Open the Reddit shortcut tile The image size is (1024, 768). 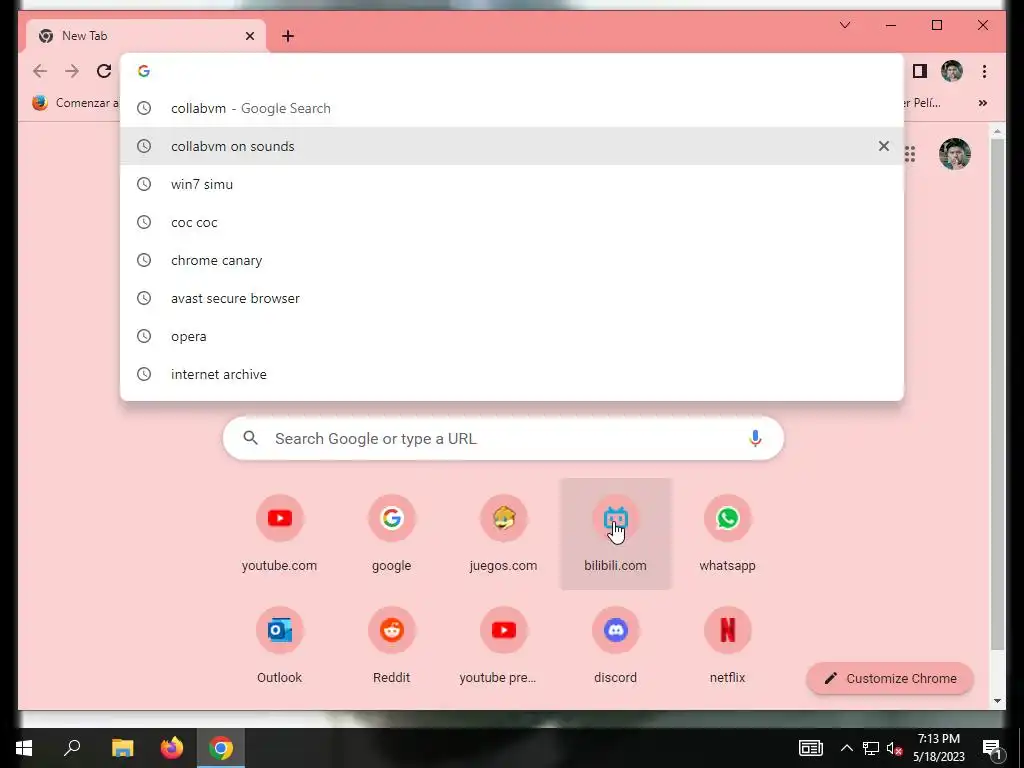[392, 645]
